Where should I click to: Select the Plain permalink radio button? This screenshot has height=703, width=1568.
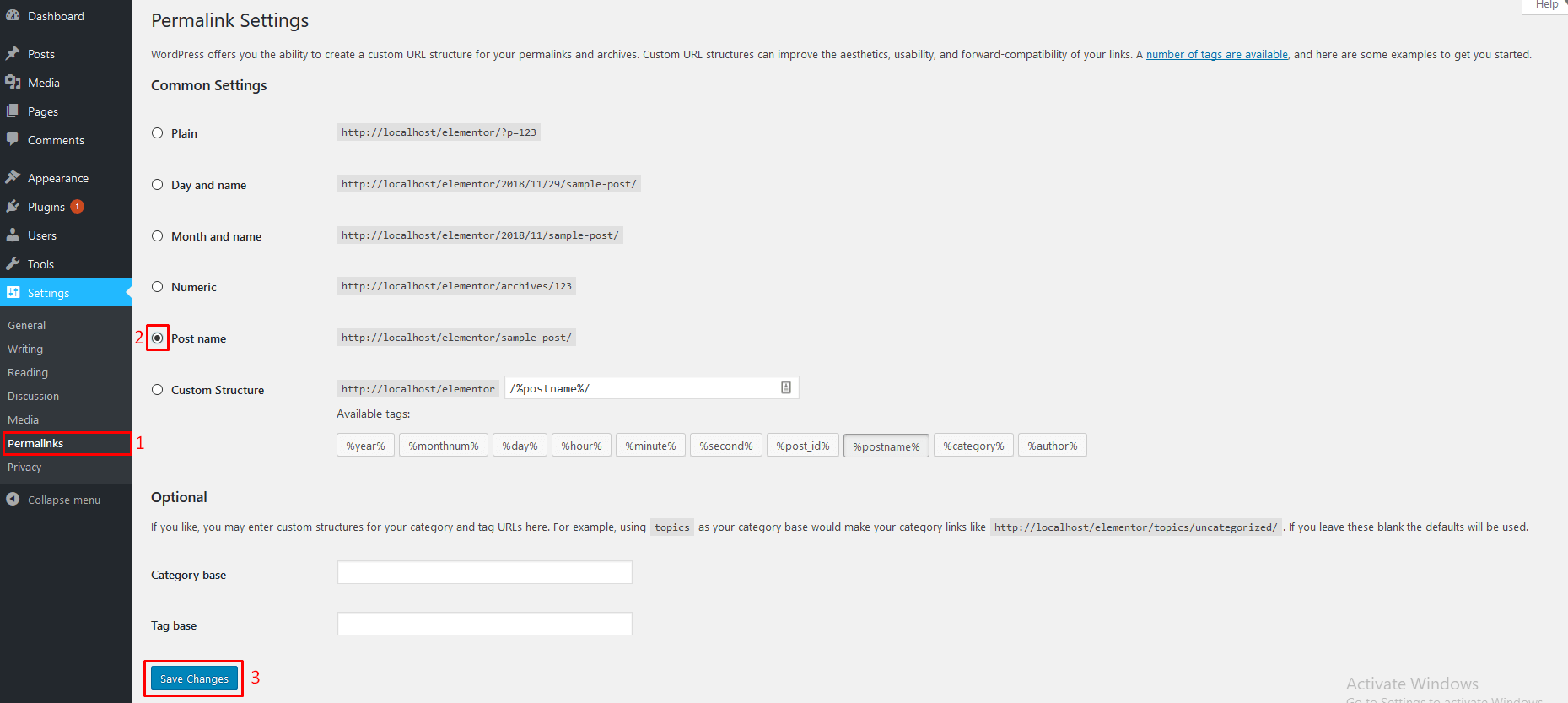point(158,133)
